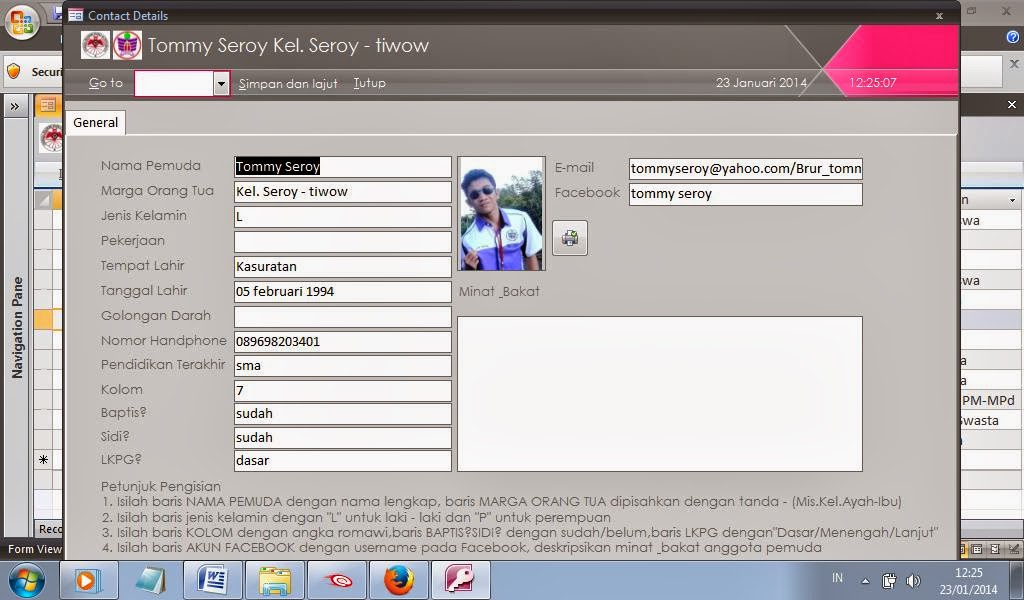Screen dimensions: 1024x600
Task: Open Windows Media Player from the taskbar
Action: click(89, 579)
